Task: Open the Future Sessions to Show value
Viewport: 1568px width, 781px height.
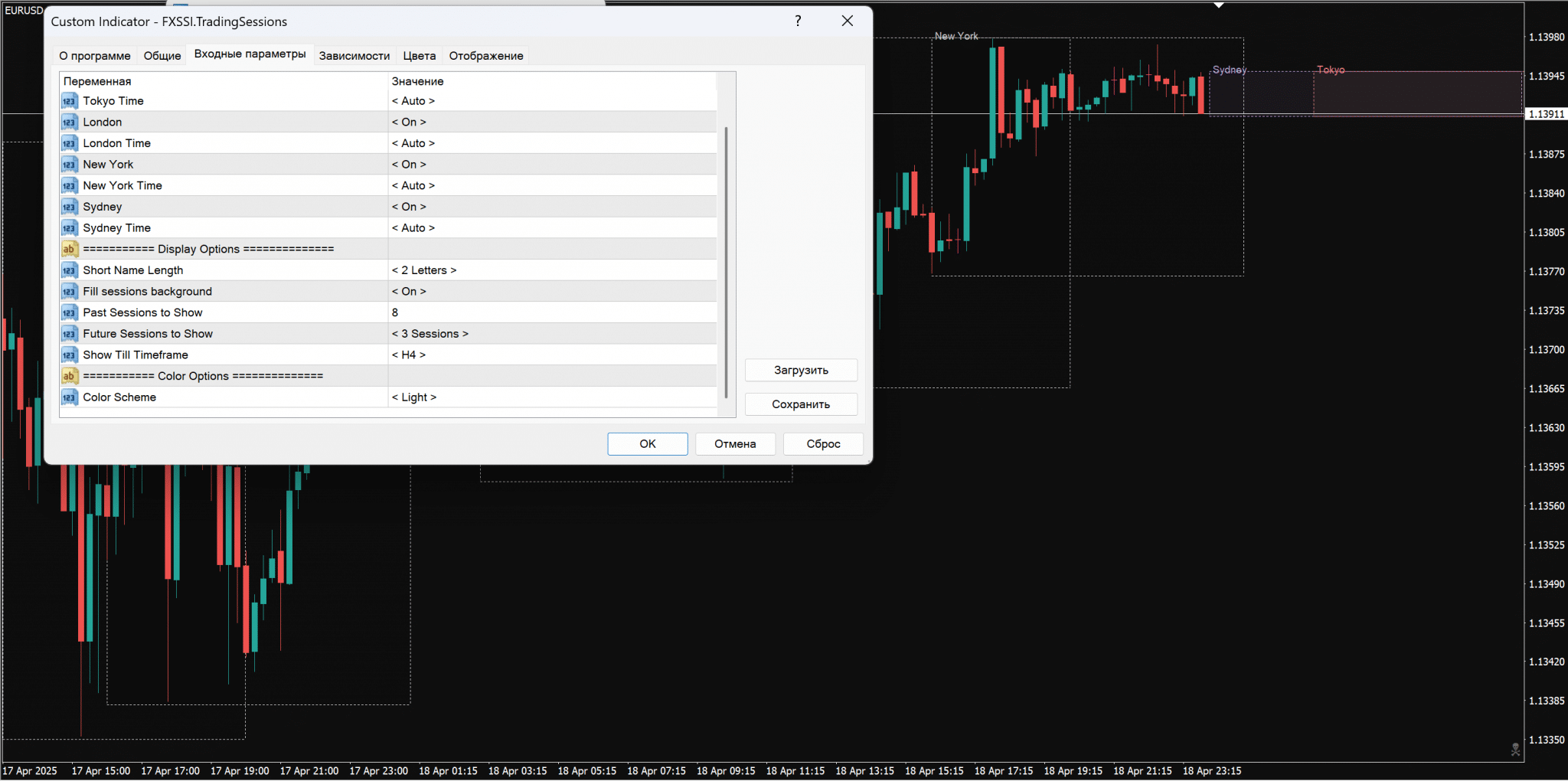Action: tap(430, 334)
